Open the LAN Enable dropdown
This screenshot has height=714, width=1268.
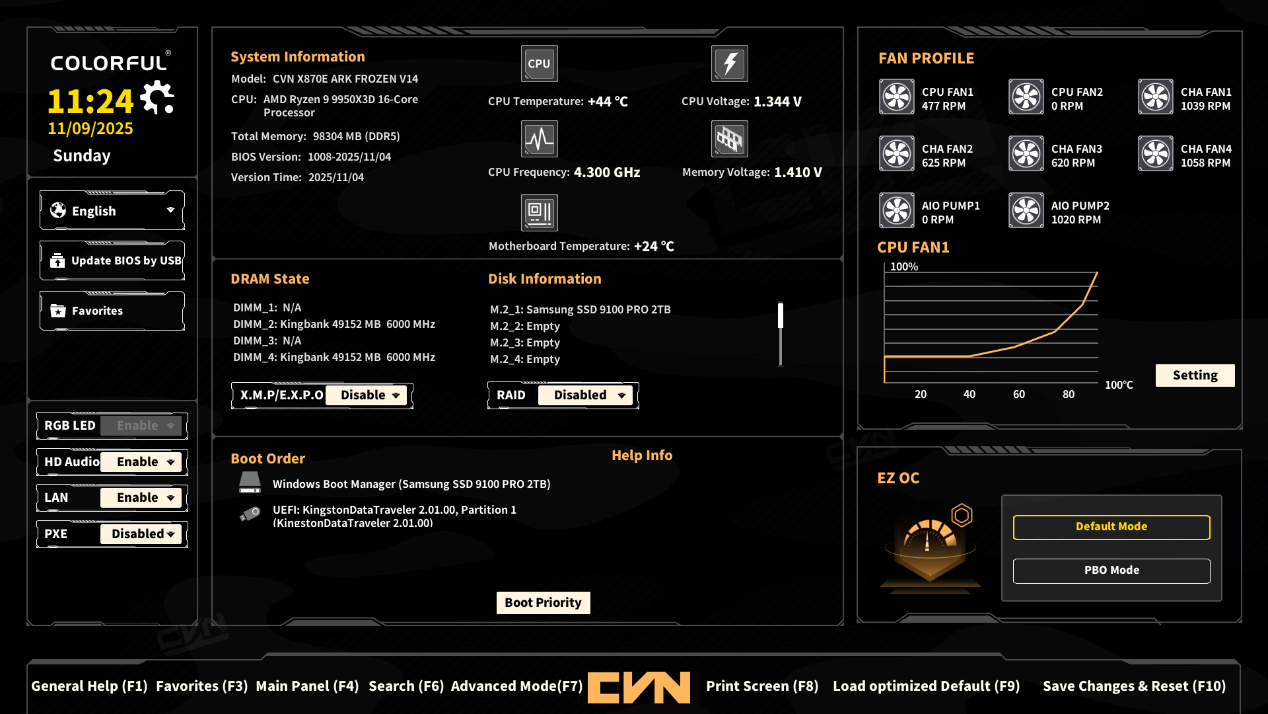141,498
